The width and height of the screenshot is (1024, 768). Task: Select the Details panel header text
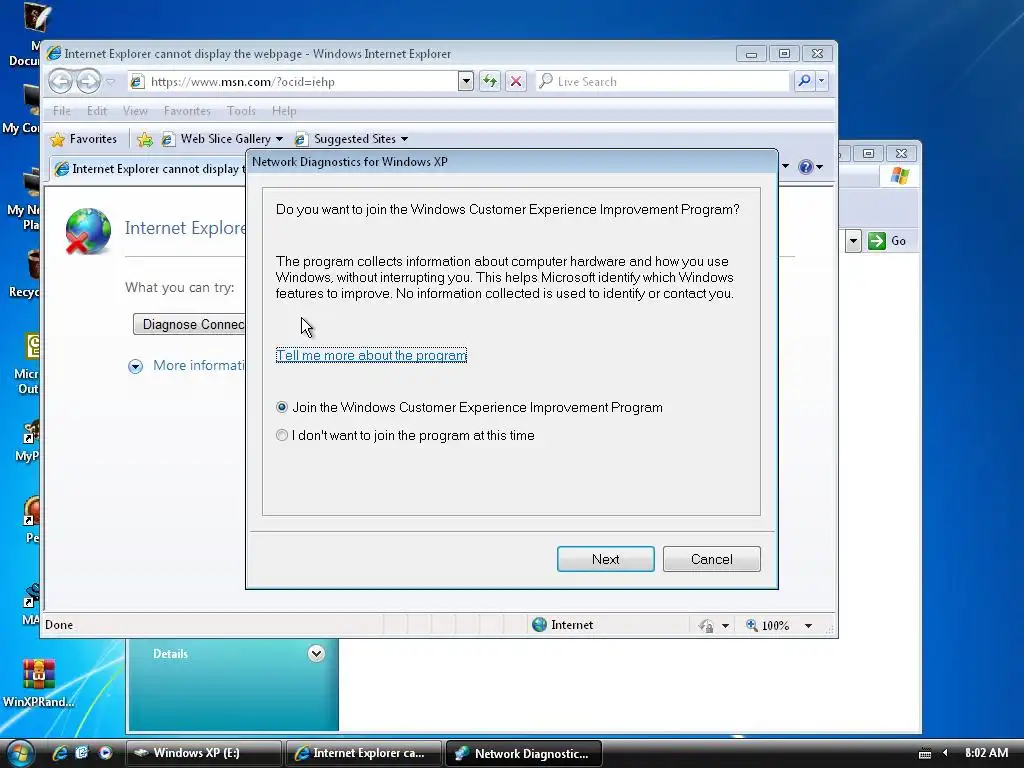[x=170, y=654]
